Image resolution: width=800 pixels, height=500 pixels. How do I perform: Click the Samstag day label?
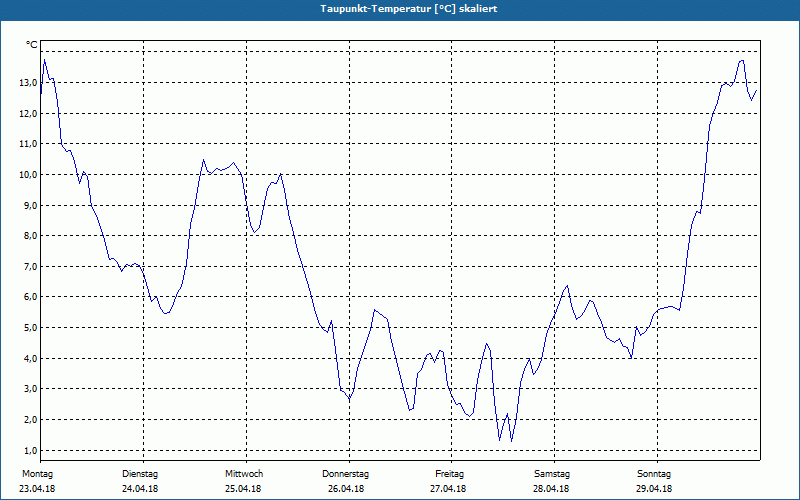[x=552, y=474]
